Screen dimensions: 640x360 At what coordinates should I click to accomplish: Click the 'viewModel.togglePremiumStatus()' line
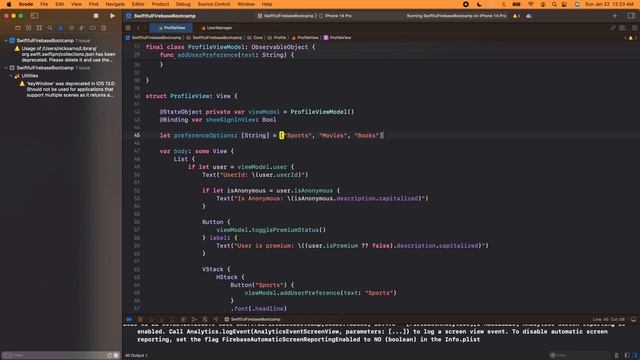tap(271, 230)
